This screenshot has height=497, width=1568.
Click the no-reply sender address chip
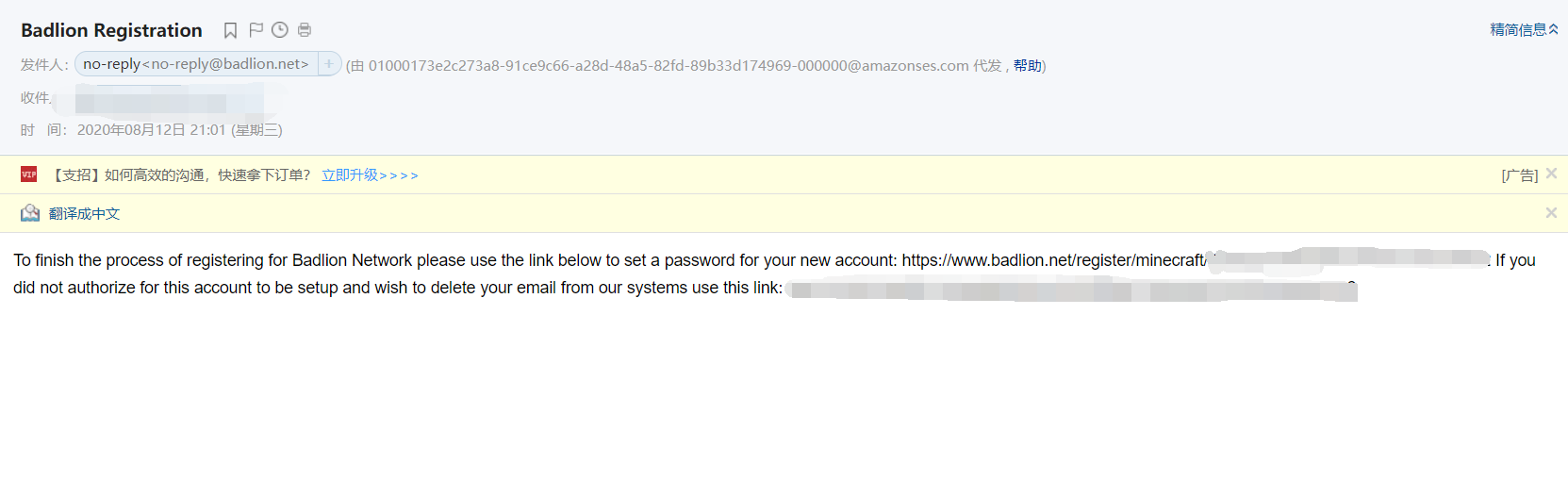196,64
